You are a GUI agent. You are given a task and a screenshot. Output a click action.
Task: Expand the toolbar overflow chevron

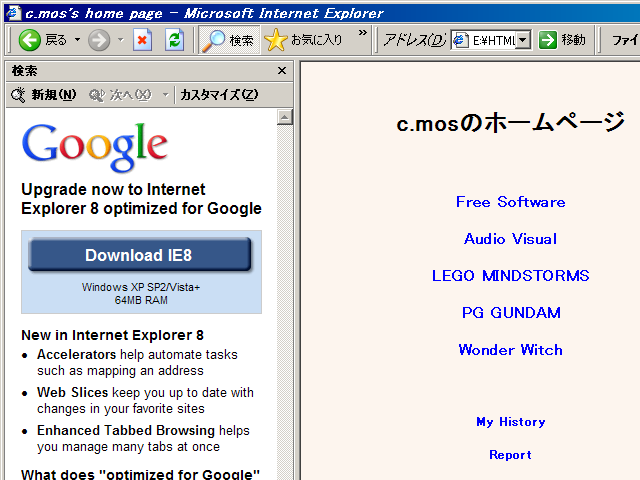click(x=362, y=33)
